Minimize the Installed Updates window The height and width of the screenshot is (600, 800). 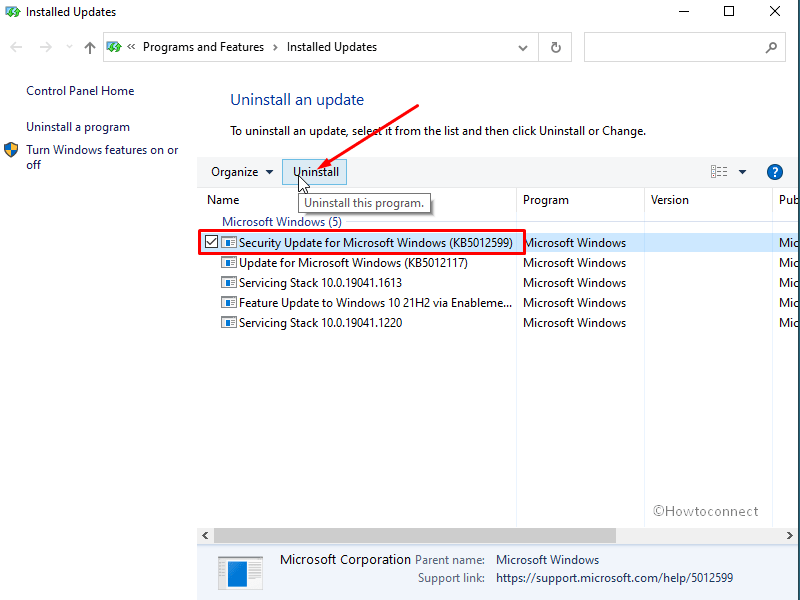[684, 12]
